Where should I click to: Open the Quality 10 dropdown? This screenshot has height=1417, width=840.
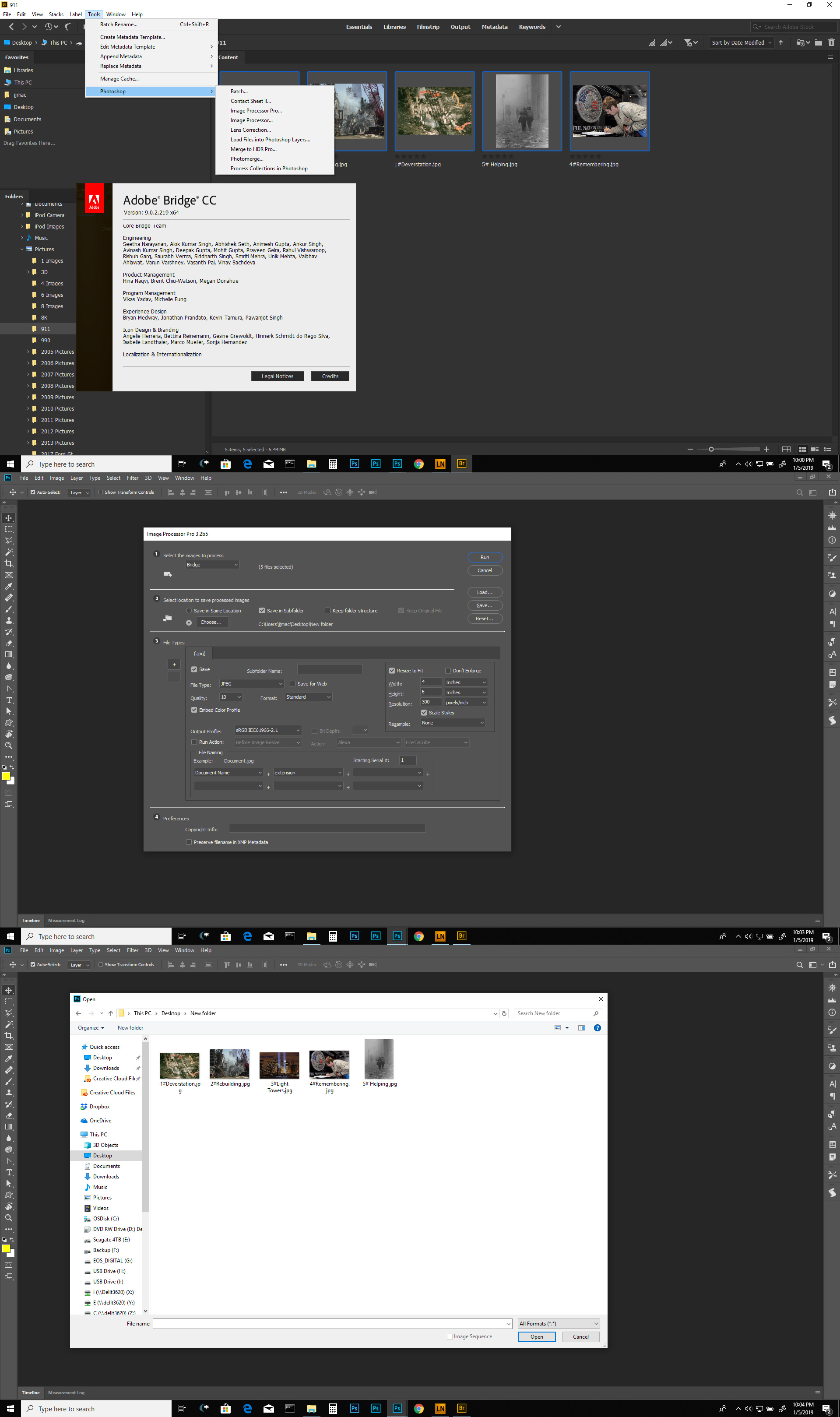231,697
